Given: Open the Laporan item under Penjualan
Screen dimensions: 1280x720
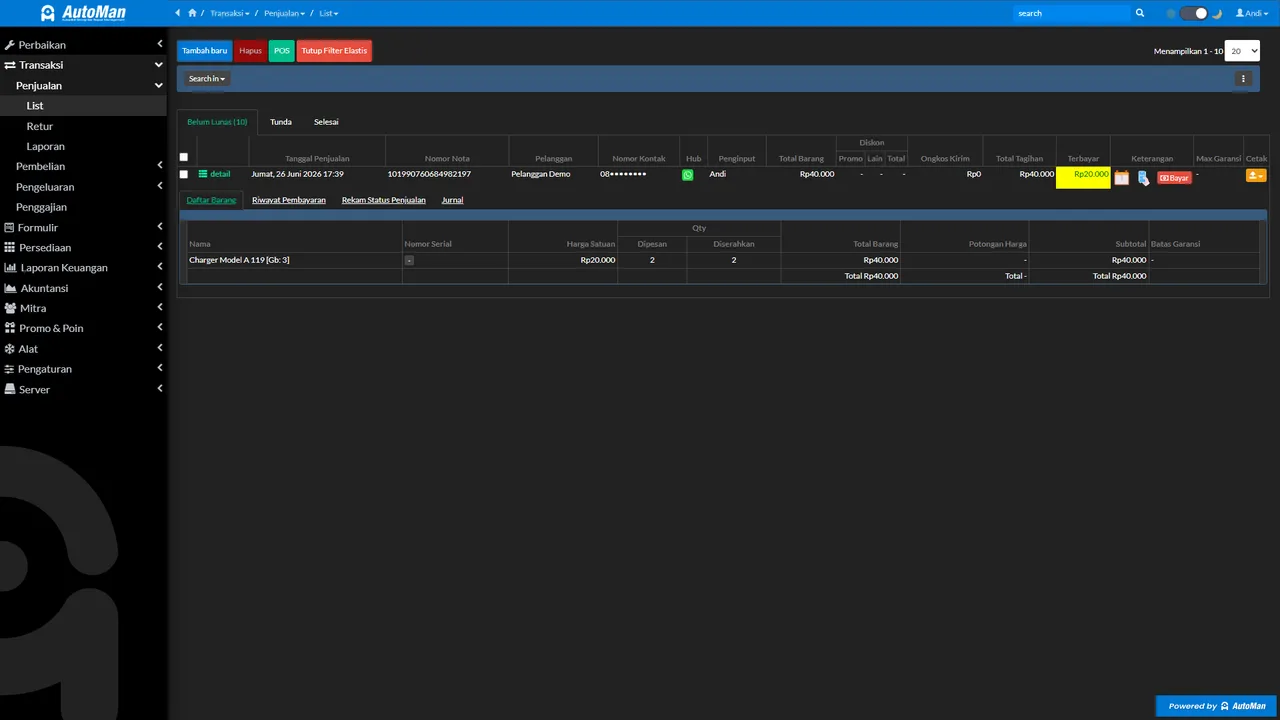Looking at the screenshot, I should pyautogui.click(x=45, y=146).
